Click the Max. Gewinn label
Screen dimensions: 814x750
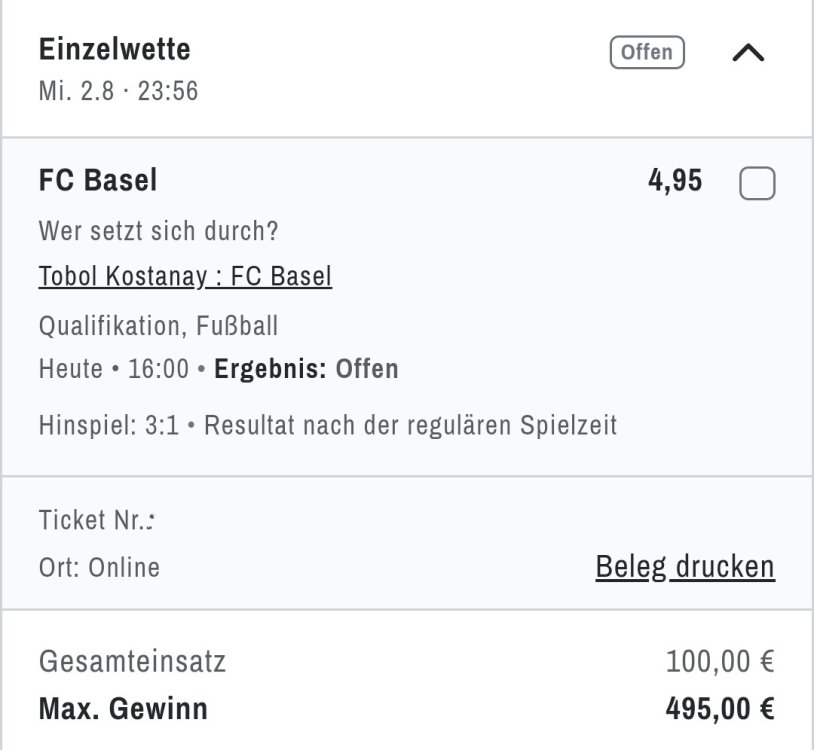coord(123,709)
